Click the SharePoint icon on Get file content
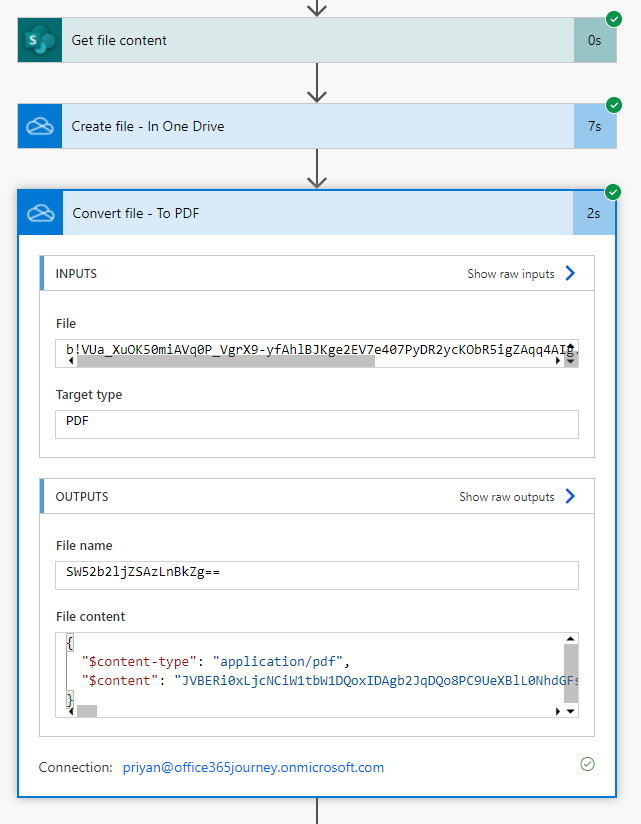The image size is (641, 824). pyautogui.click(x=40, y=40)
